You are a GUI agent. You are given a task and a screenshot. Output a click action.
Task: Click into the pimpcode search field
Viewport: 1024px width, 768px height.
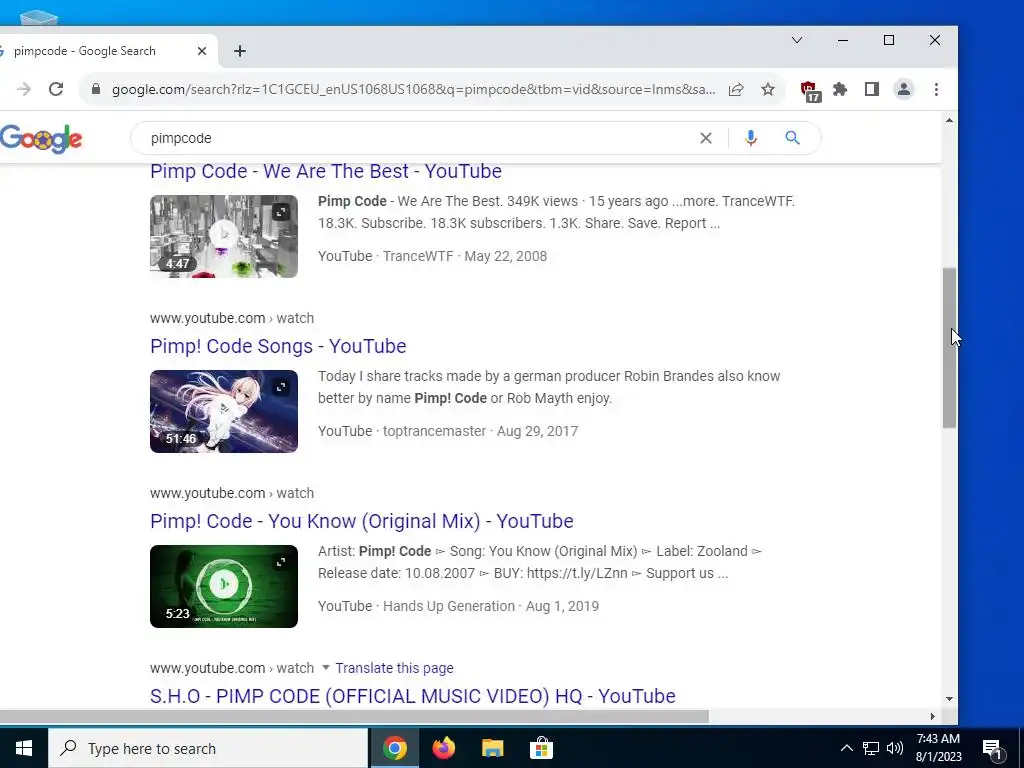(x=418, y=138)
